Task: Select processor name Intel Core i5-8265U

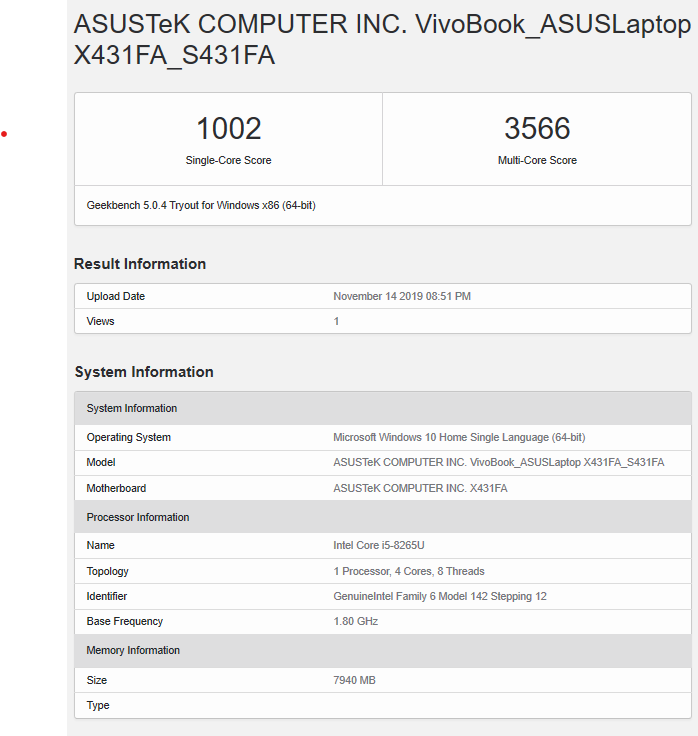Action: point(379,545)
